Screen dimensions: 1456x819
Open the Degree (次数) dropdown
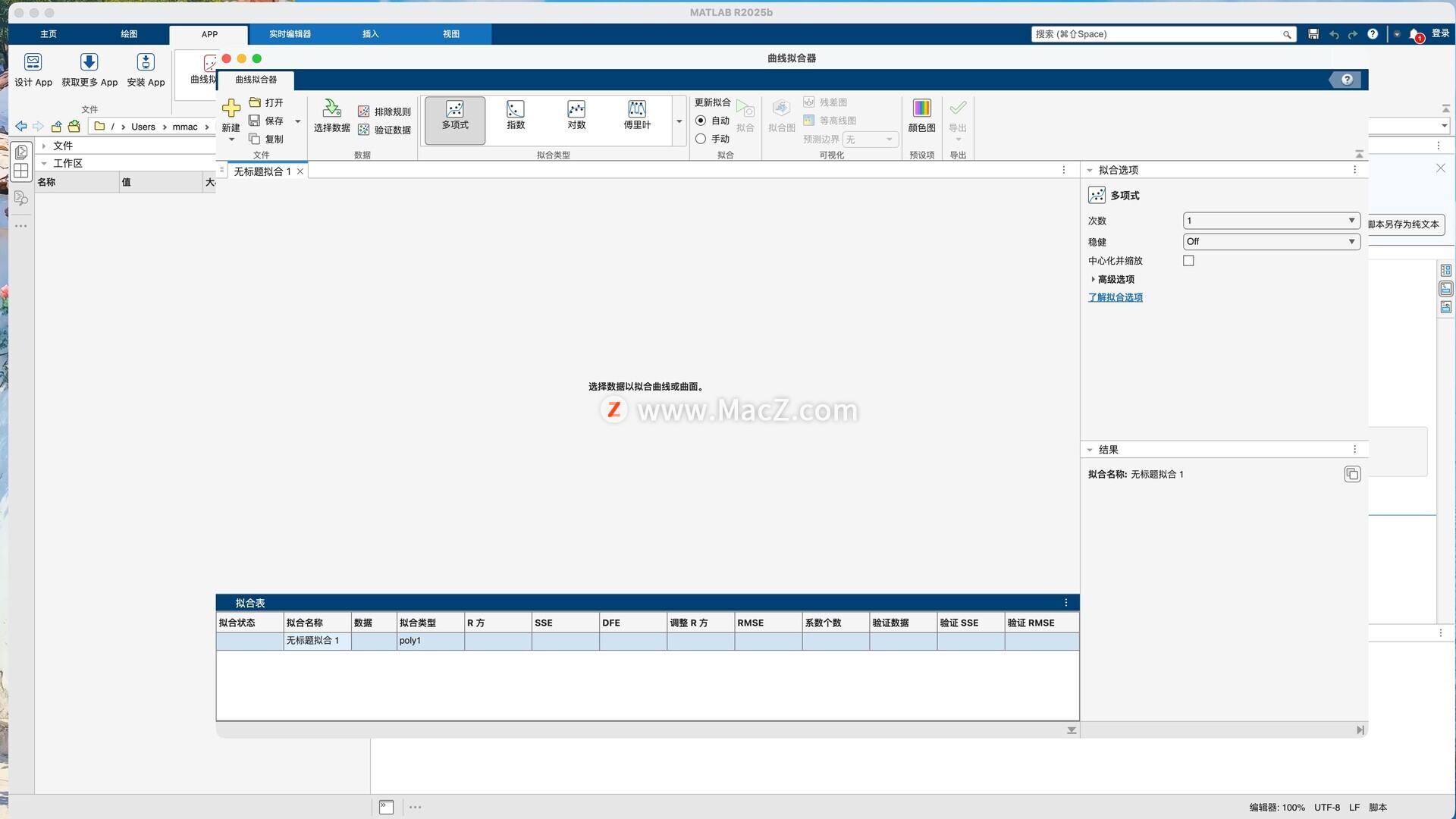click(x=1270, y=221)
